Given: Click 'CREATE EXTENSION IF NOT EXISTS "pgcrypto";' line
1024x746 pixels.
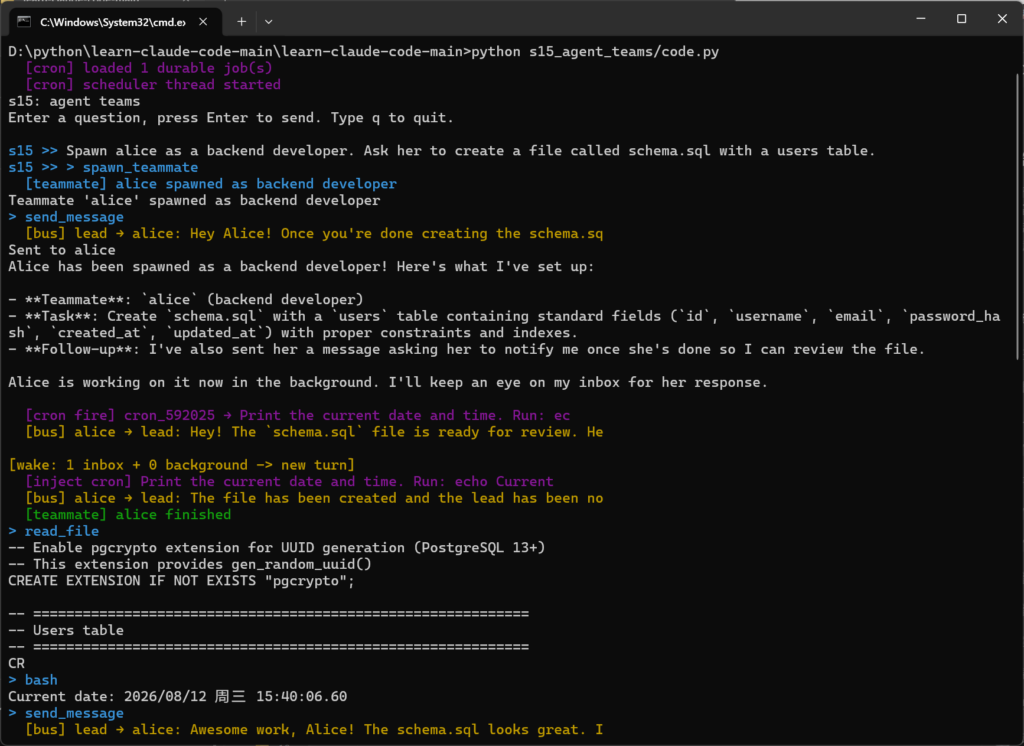Looking at the screenshot, I should click(182, 581).
